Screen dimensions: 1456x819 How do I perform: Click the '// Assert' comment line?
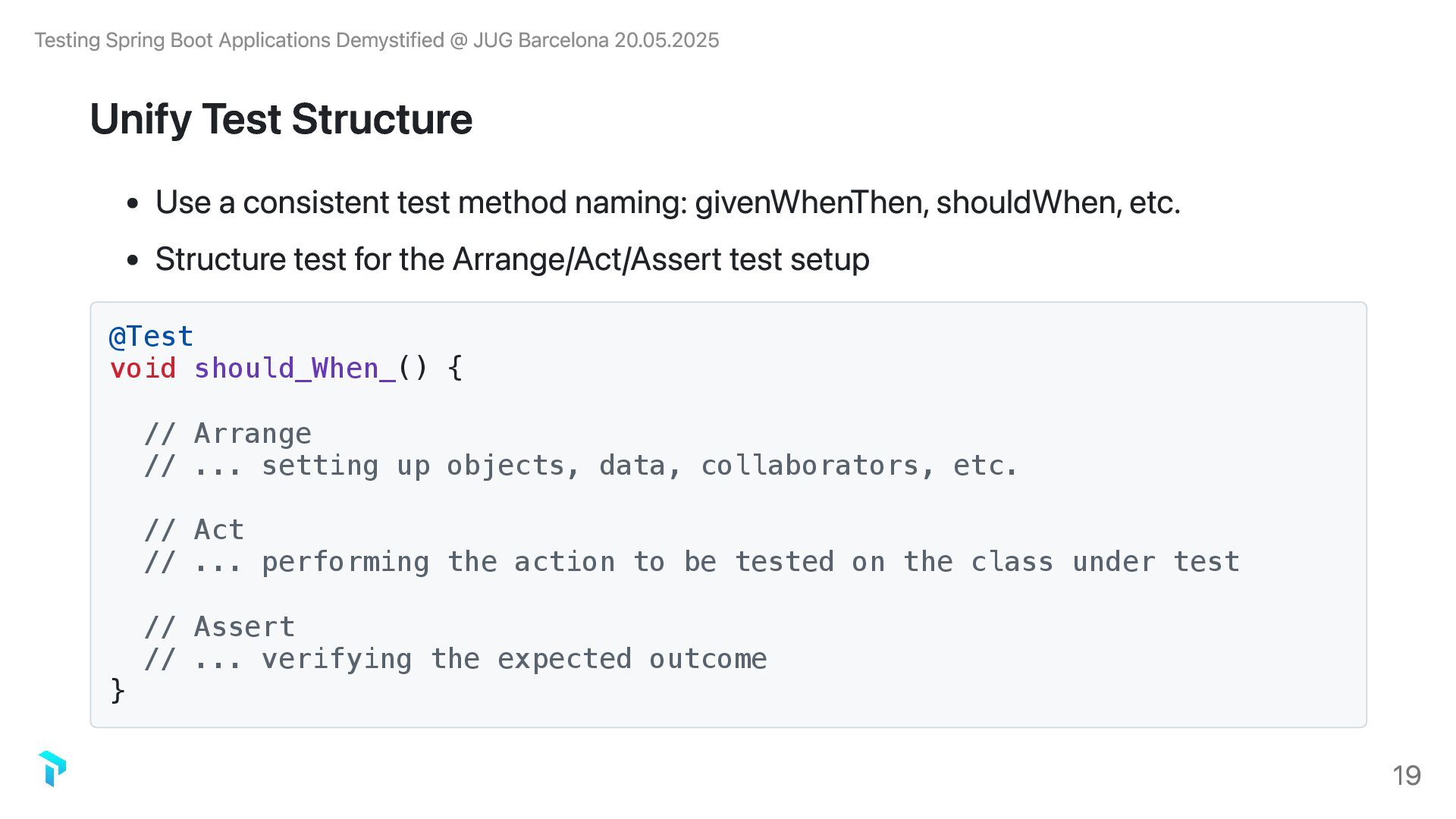click(x=219, y=627)
